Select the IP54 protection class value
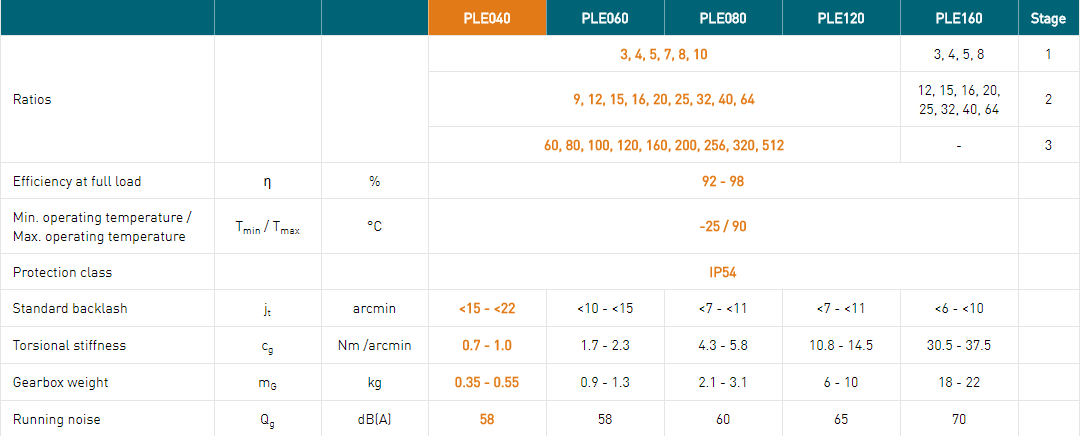The height and width of the screenshot is (436, 1081). pos(723,272)
